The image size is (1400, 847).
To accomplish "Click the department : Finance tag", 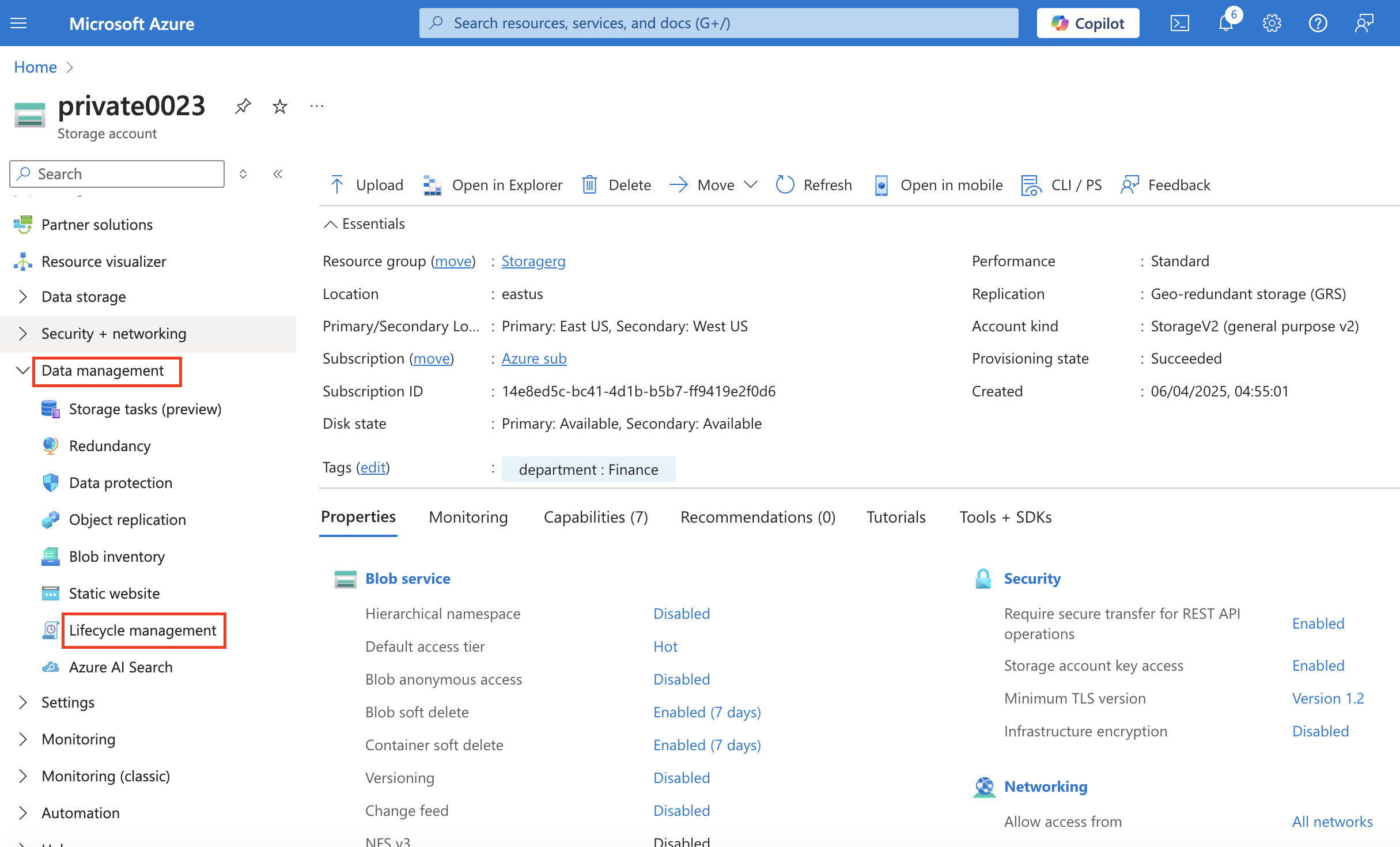I will coord(588,469).
